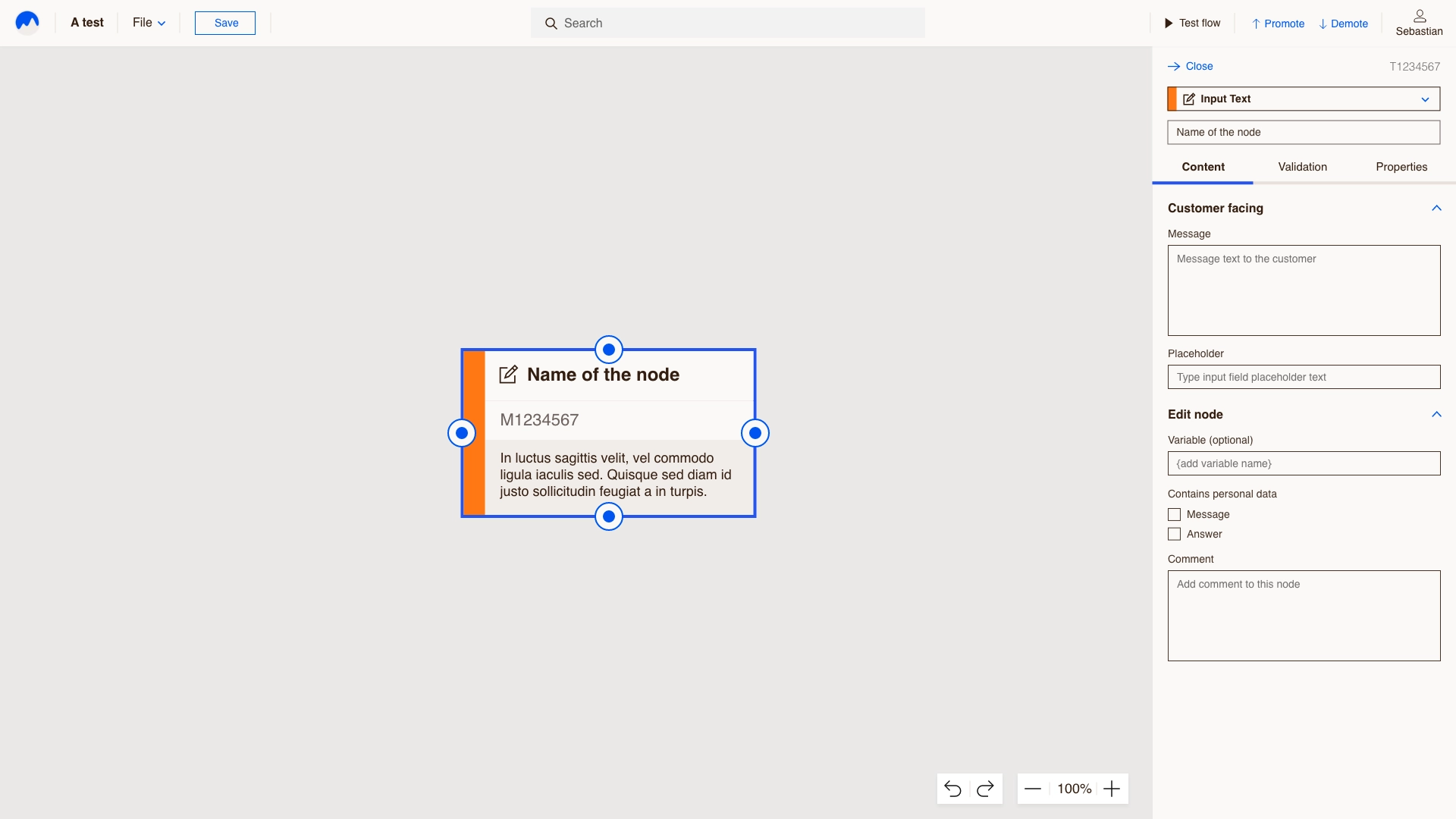Select the node's orange color bar
This screenshot has width=1456, height=819.
coord(474,433)
